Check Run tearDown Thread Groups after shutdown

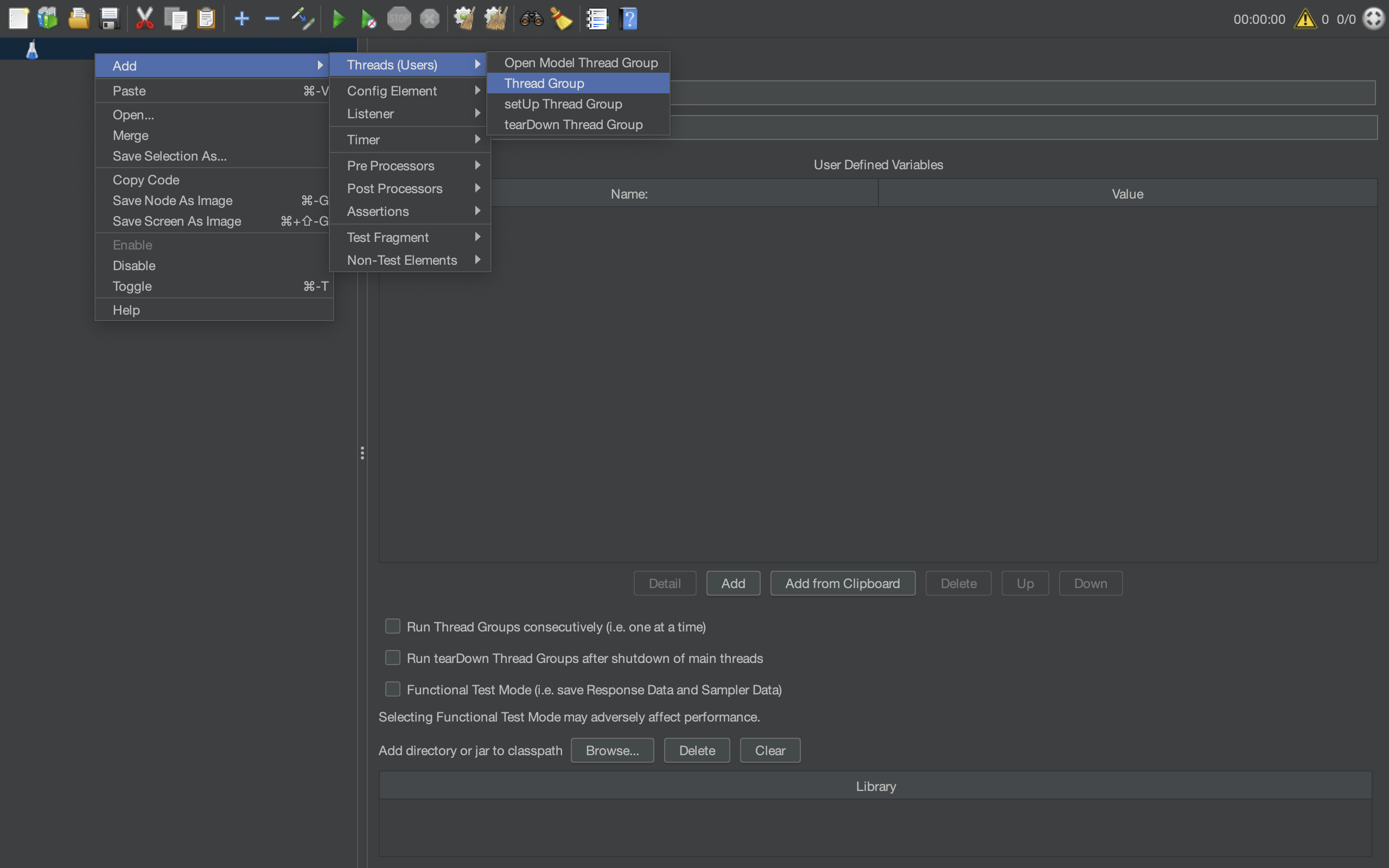393,658
